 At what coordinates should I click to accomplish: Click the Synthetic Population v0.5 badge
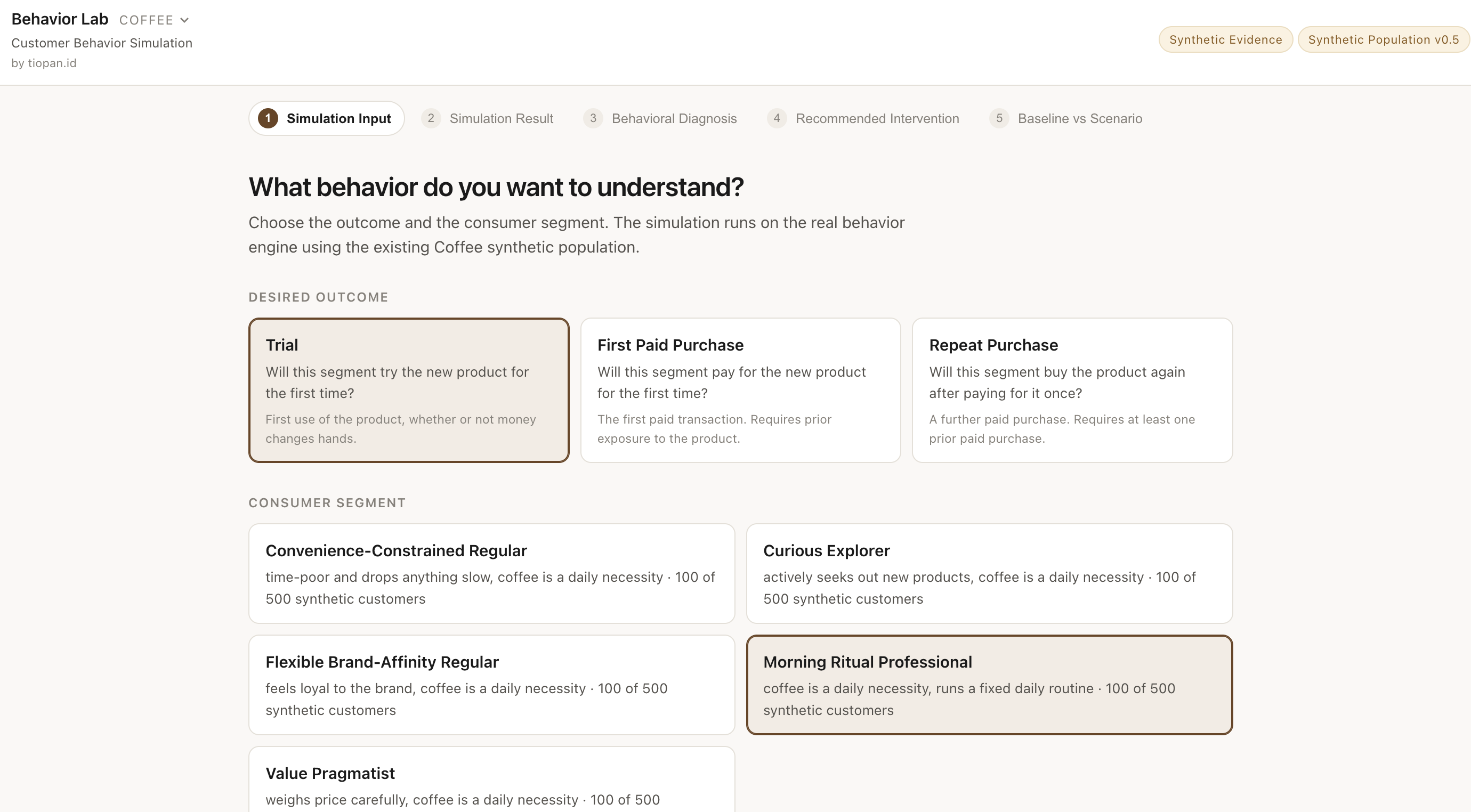[1383, 39]
